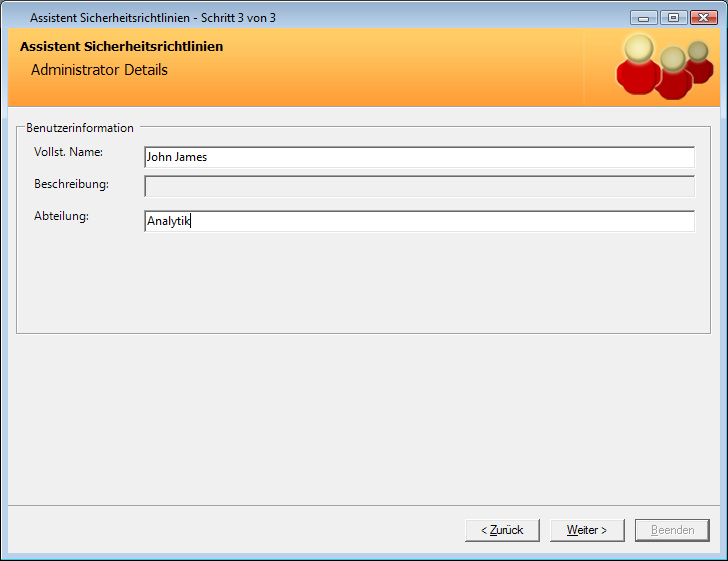
Task: Click the users group icon in header
Action: coord(662,66)
